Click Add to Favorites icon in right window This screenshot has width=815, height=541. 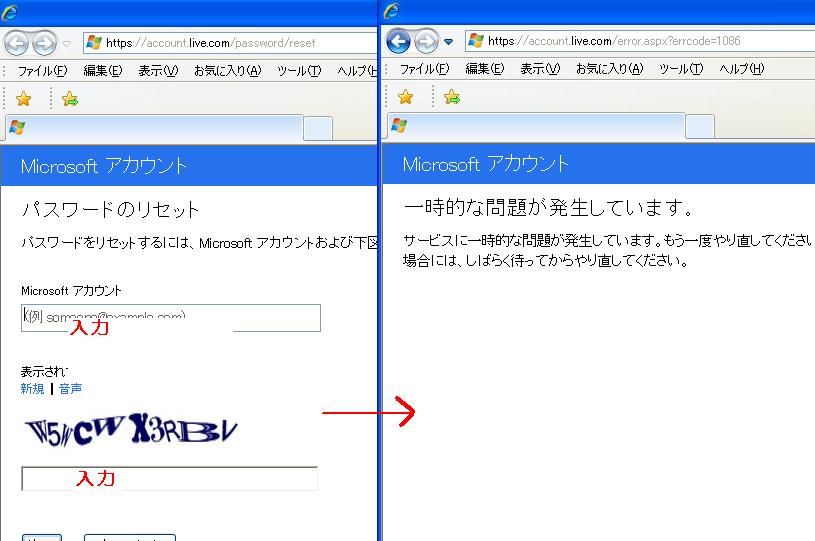tap(452, 97)
